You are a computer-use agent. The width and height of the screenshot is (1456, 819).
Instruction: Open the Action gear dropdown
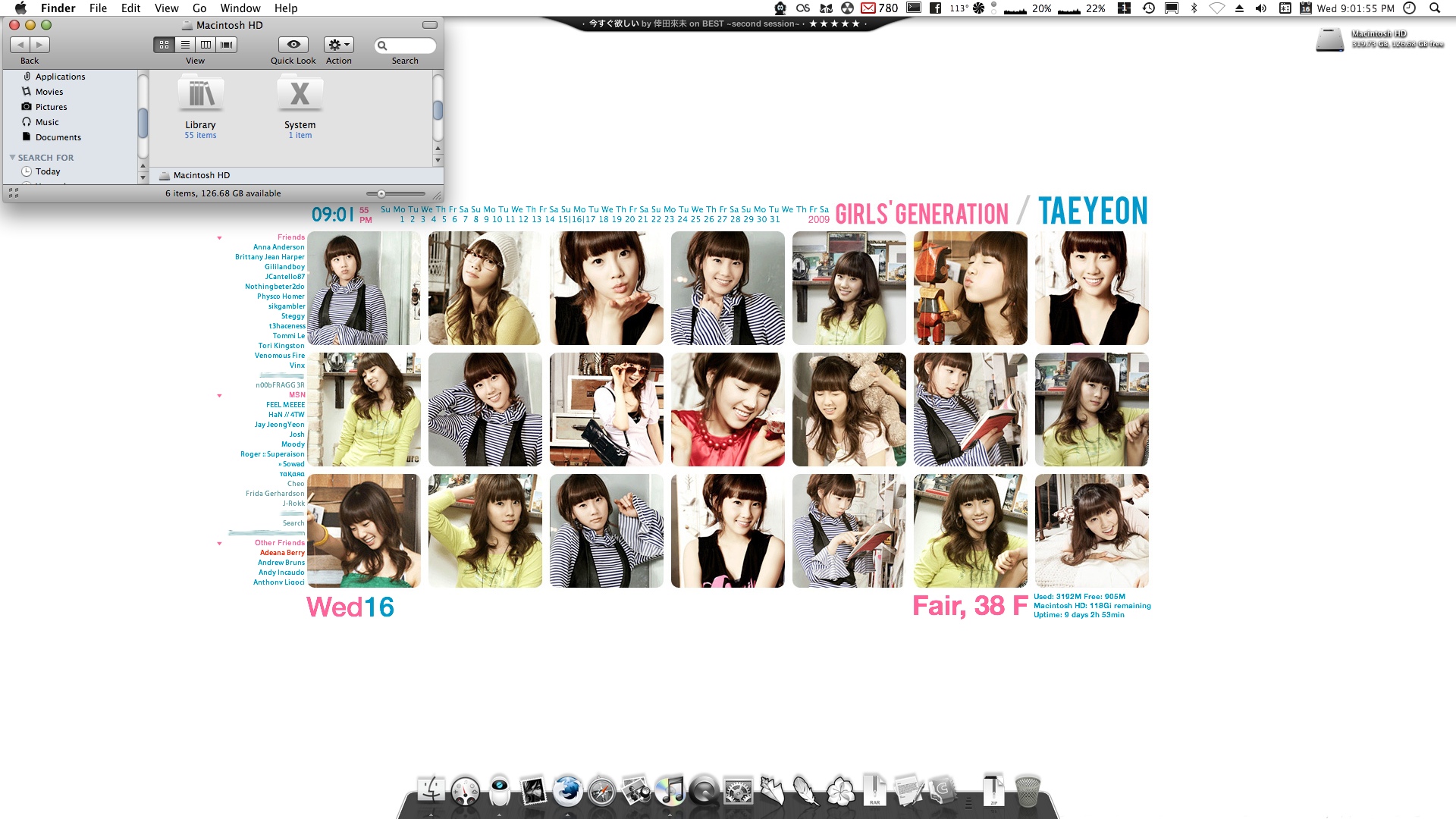coord(339,45)
